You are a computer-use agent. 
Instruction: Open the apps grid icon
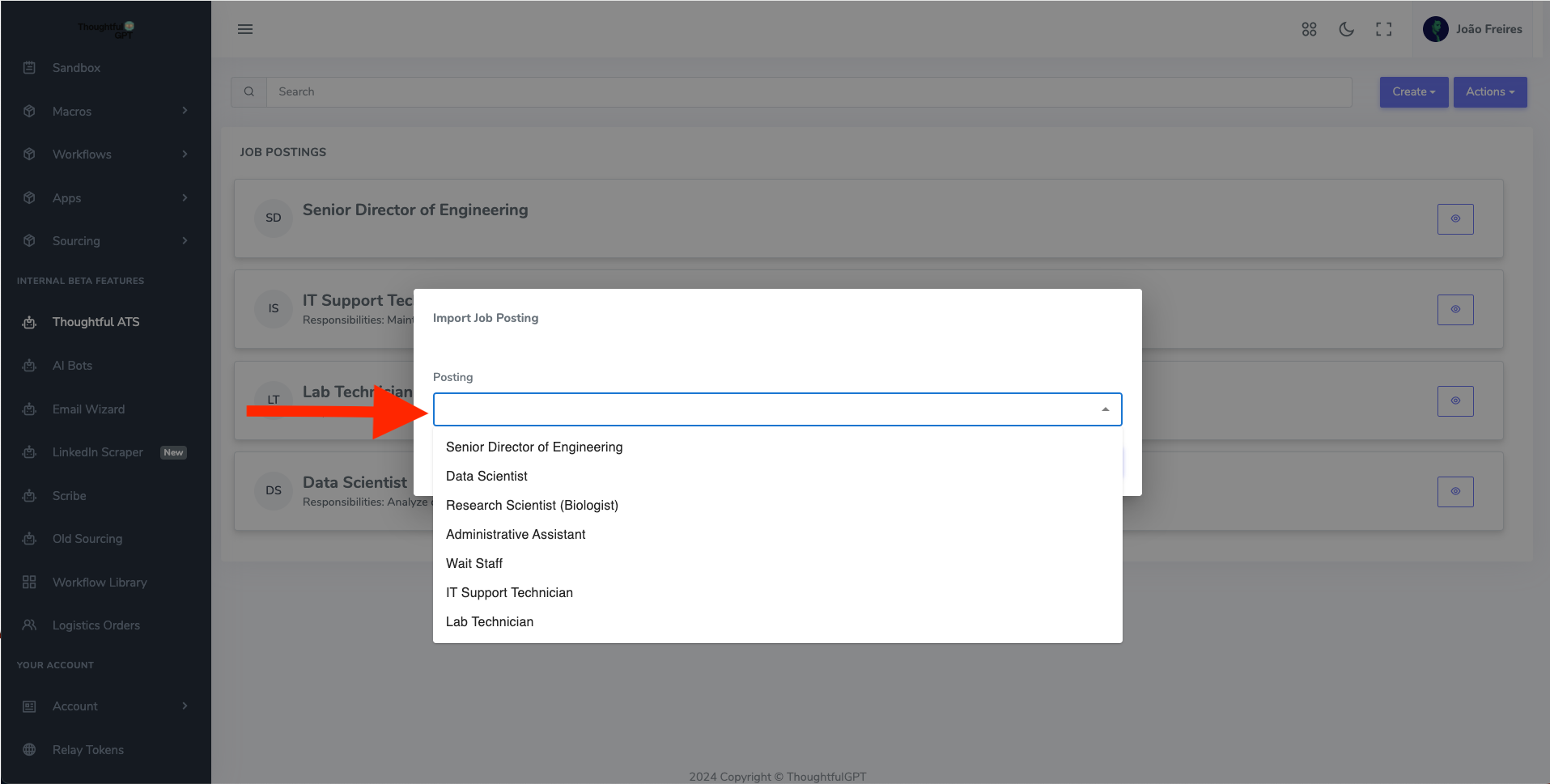click(x=1309, y=29)
